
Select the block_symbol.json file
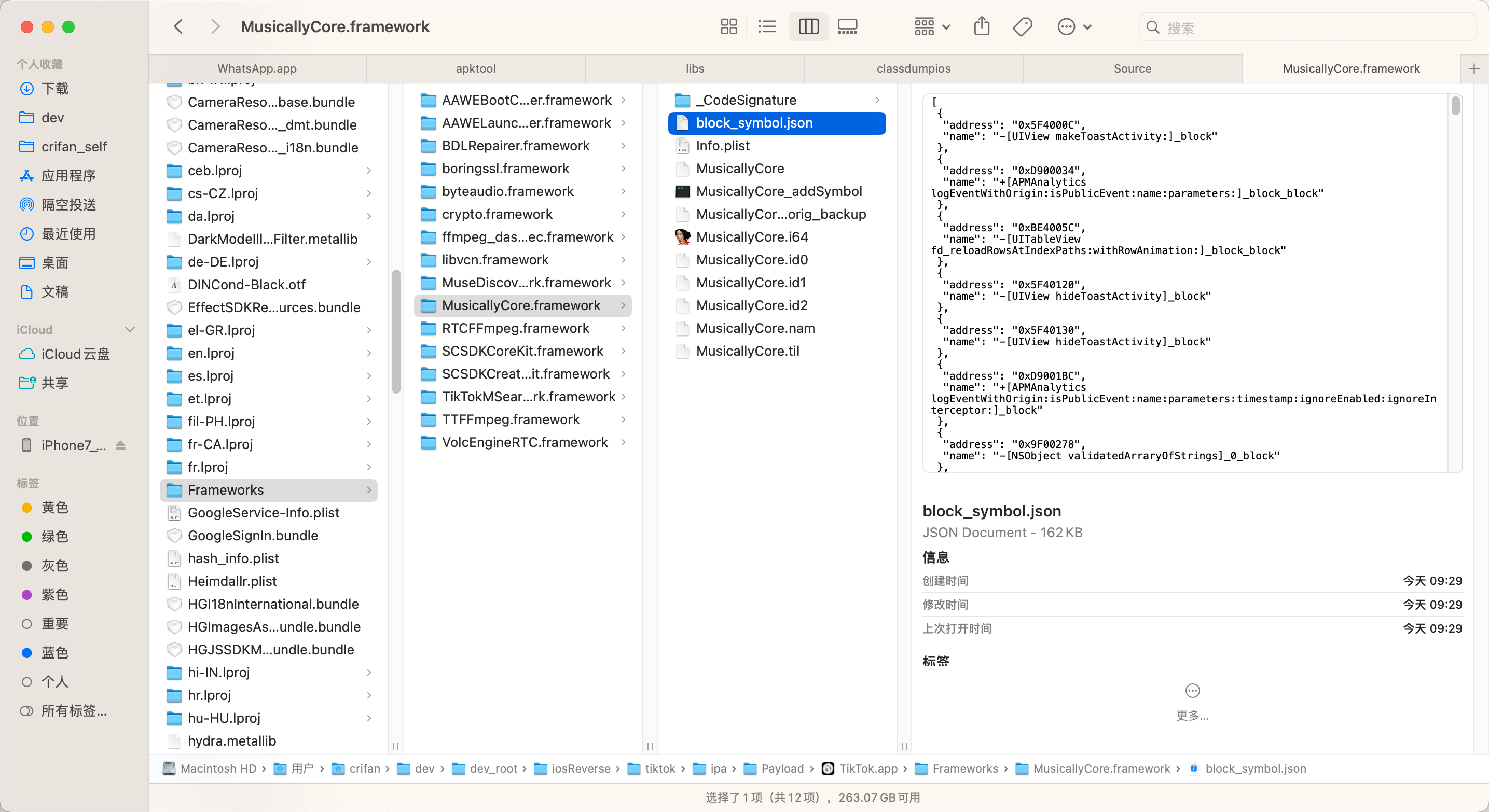(777, 123)
